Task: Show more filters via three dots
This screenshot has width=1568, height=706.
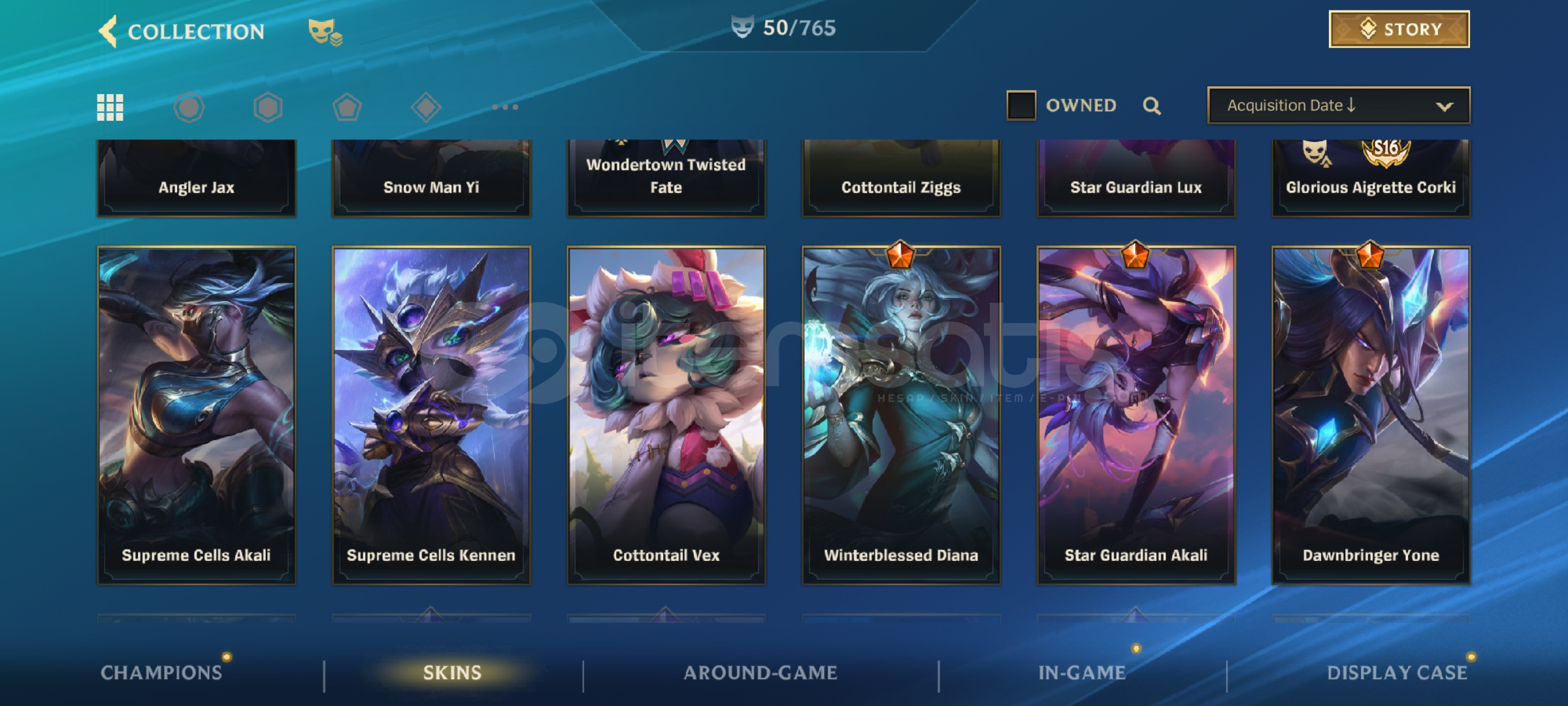Action: click(505, 107)
